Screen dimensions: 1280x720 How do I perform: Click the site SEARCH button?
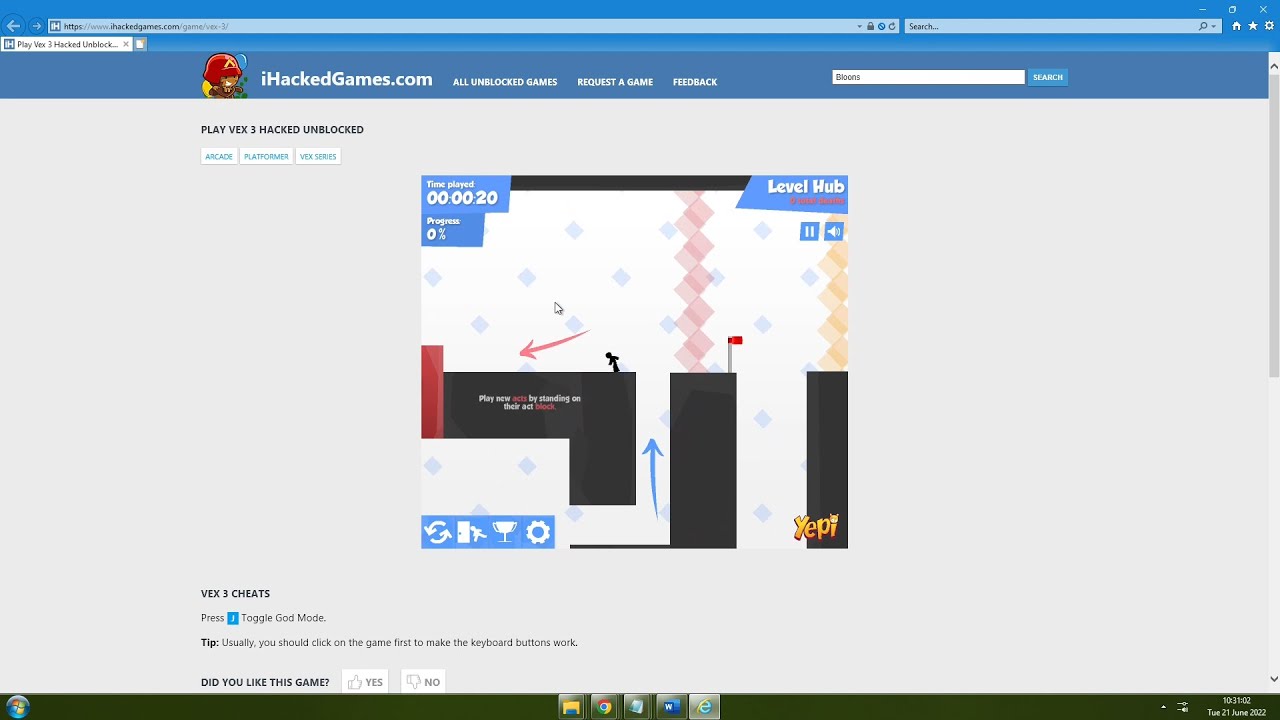coord(1048,77)
